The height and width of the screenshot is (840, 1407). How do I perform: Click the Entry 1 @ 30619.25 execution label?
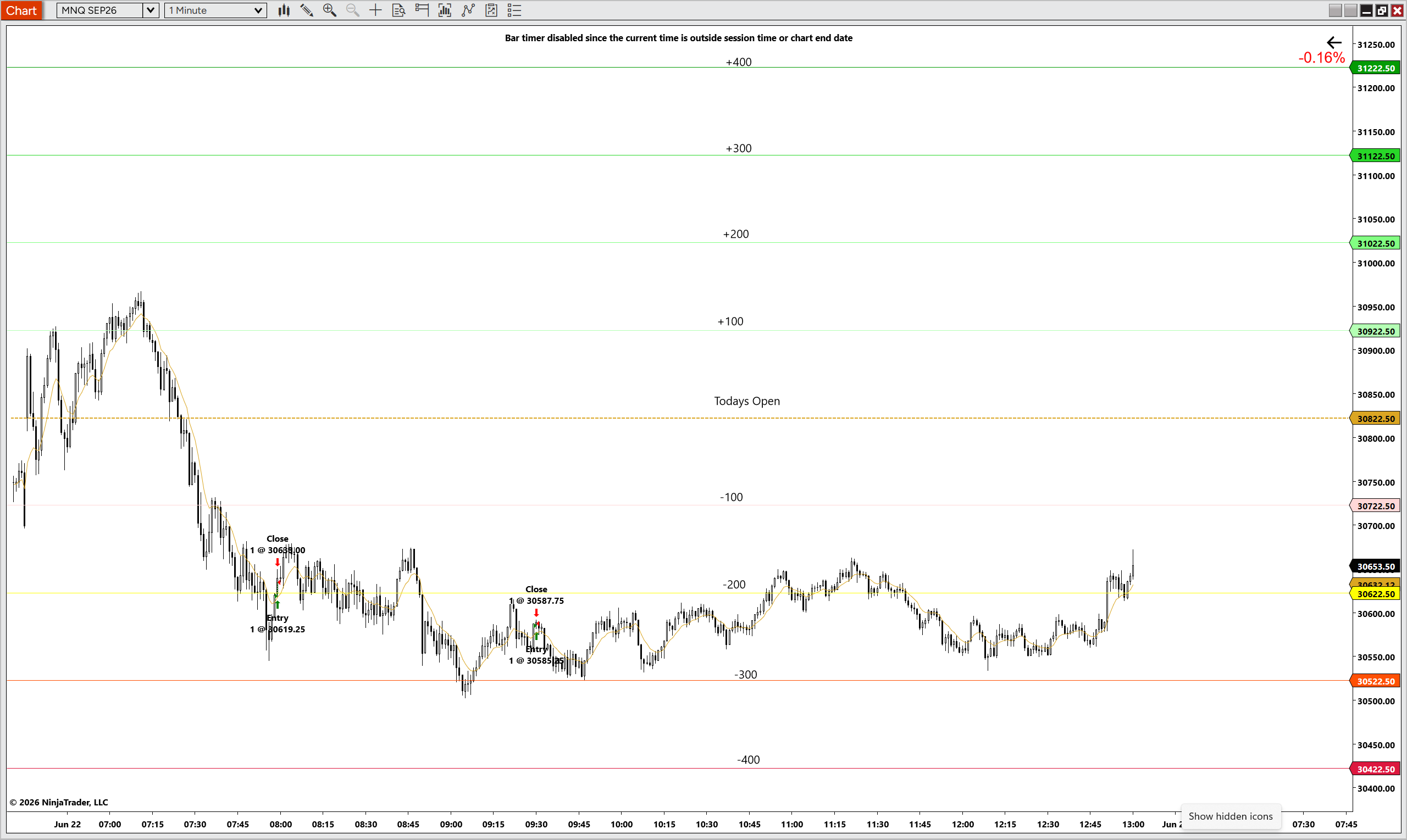point(278,624)
